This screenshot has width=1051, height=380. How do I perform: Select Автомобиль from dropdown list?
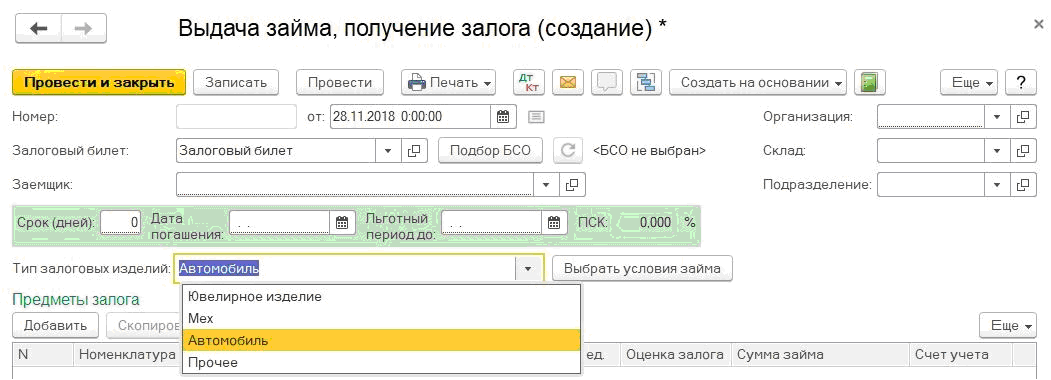pyautogui.click(x=381, y=340)
